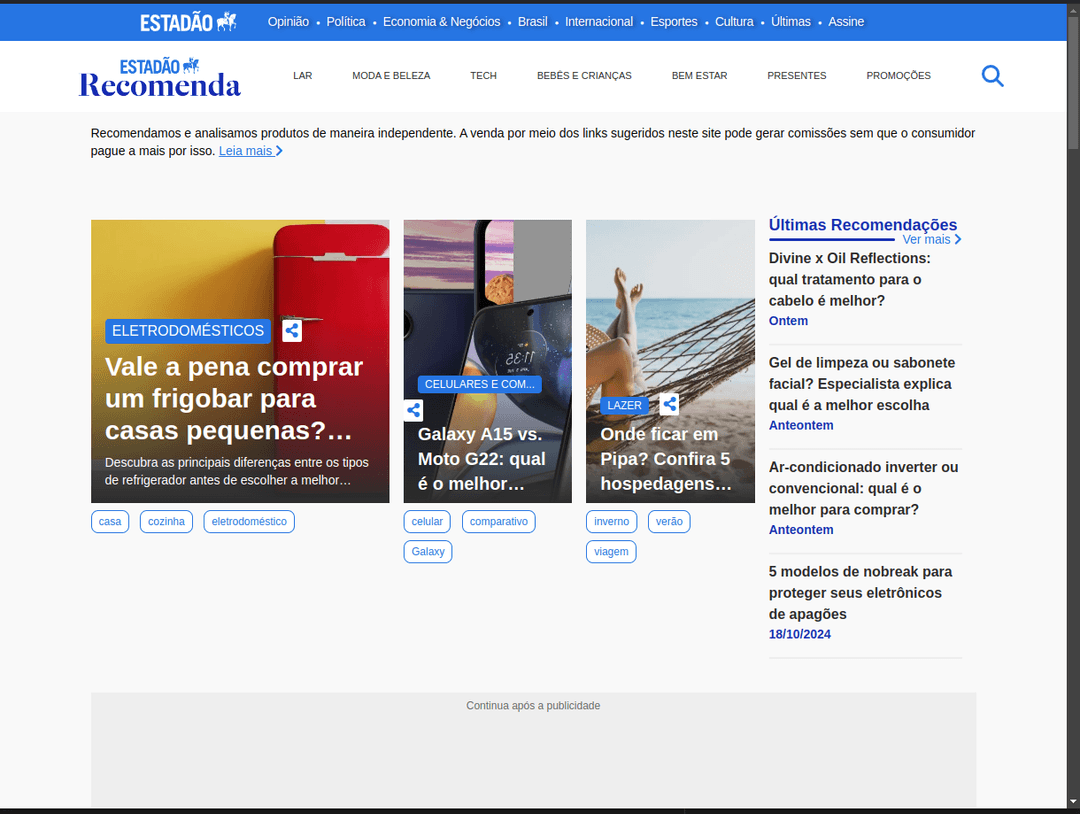Click the Estadão logo in top bar
This screenshot has height=814, width=1080.
pyautogui.click(x=188, y=22)
